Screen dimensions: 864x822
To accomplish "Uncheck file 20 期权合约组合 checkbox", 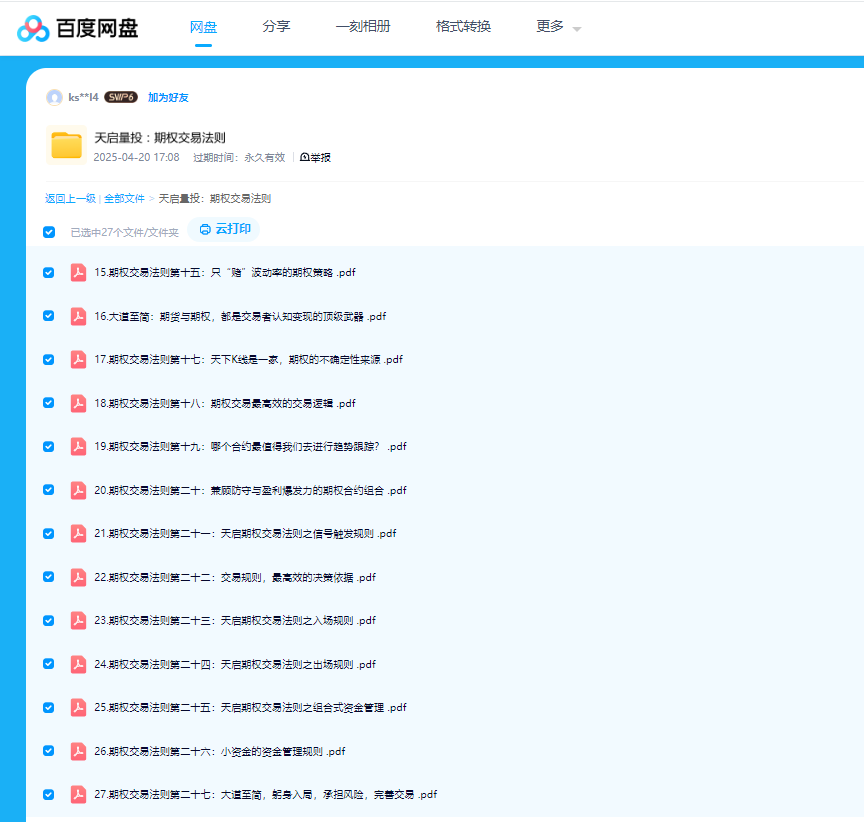I will 49,490.
